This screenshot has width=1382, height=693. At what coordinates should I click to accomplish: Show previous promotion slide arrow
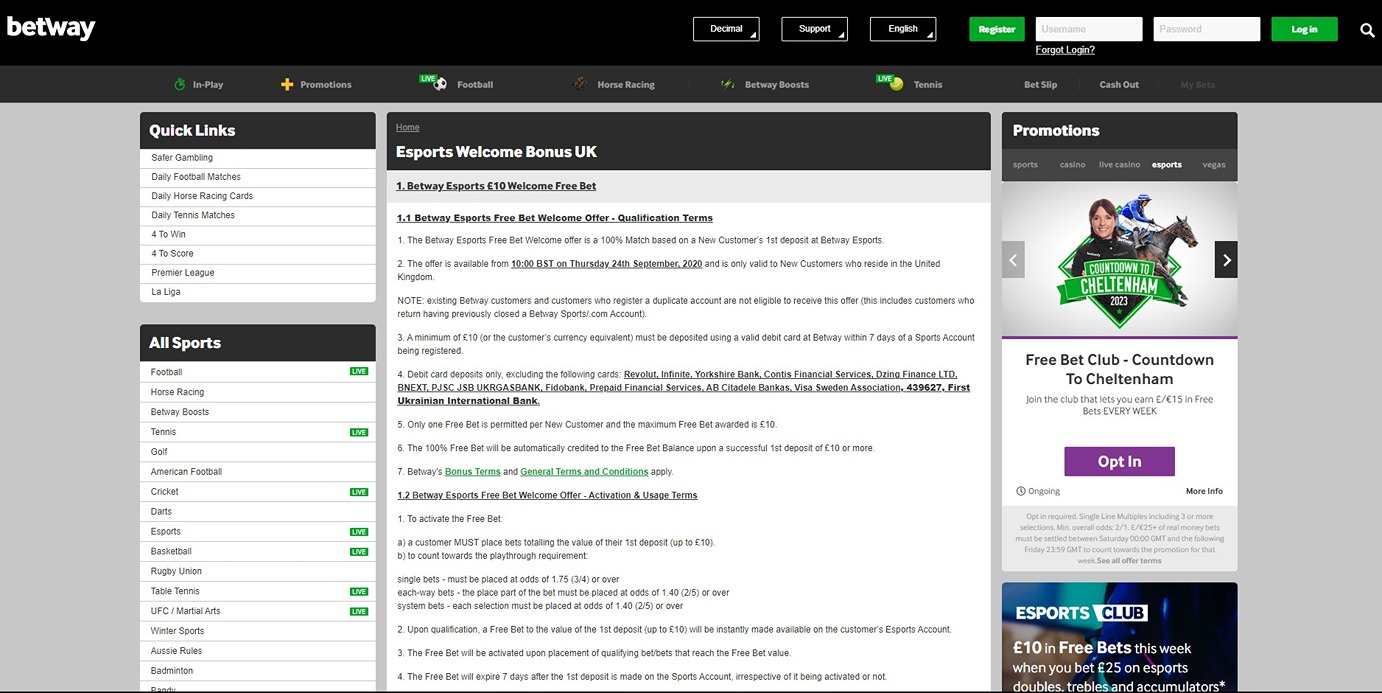(x=1014, y=260)
